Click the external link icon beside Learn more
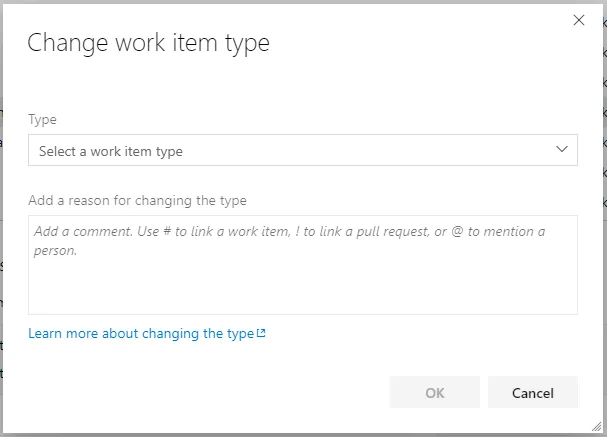 pos(262,334)
